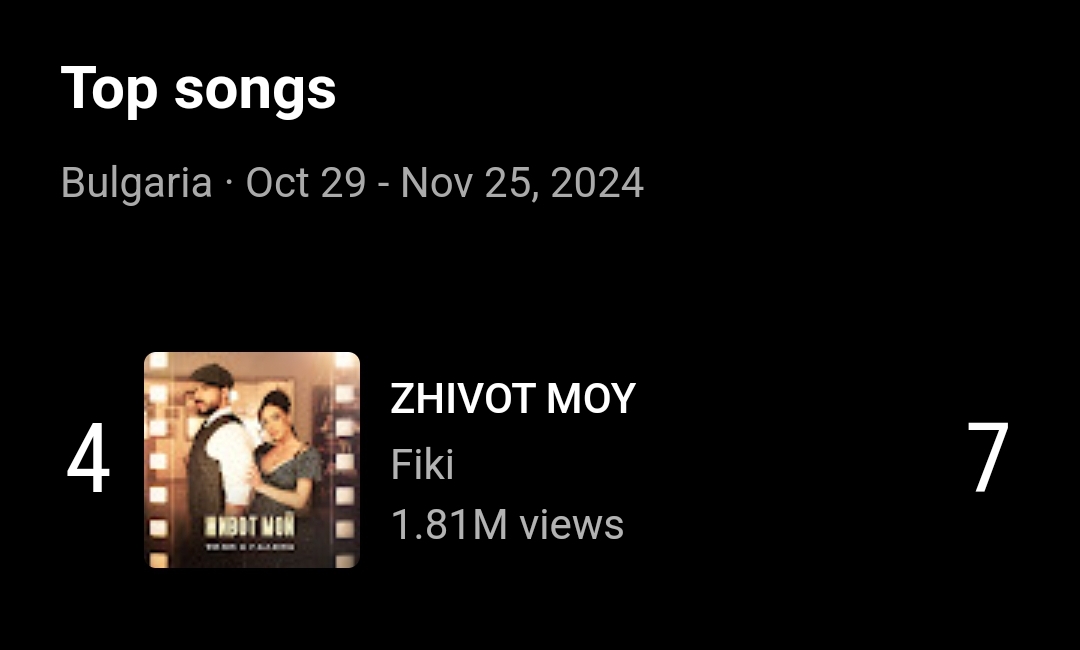Click the Top songs heading
Screen dimensions: 1080x650
coord(198,89)
